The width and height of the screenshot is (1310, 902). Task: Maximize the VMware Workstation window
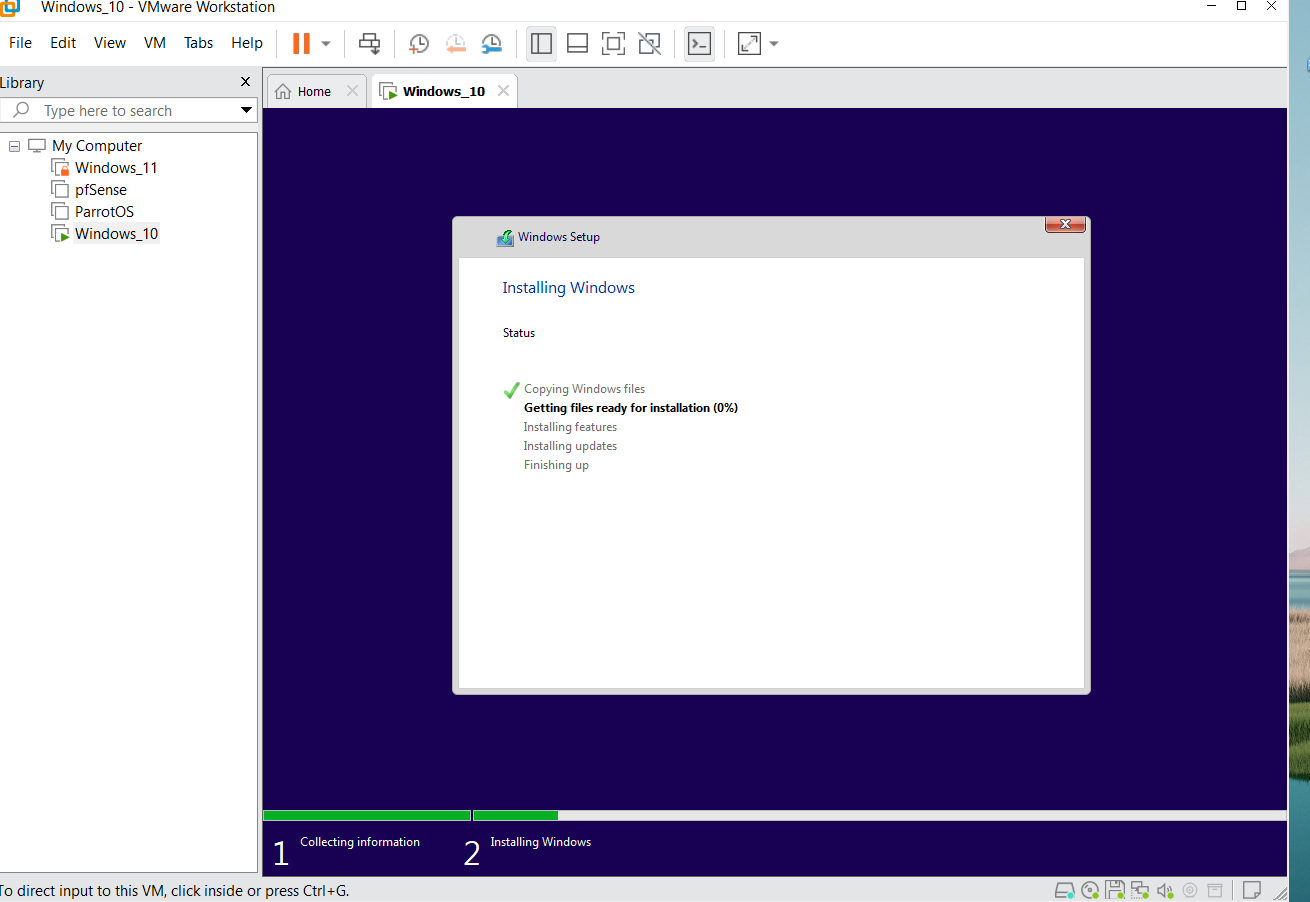(x=1241, y=6)
